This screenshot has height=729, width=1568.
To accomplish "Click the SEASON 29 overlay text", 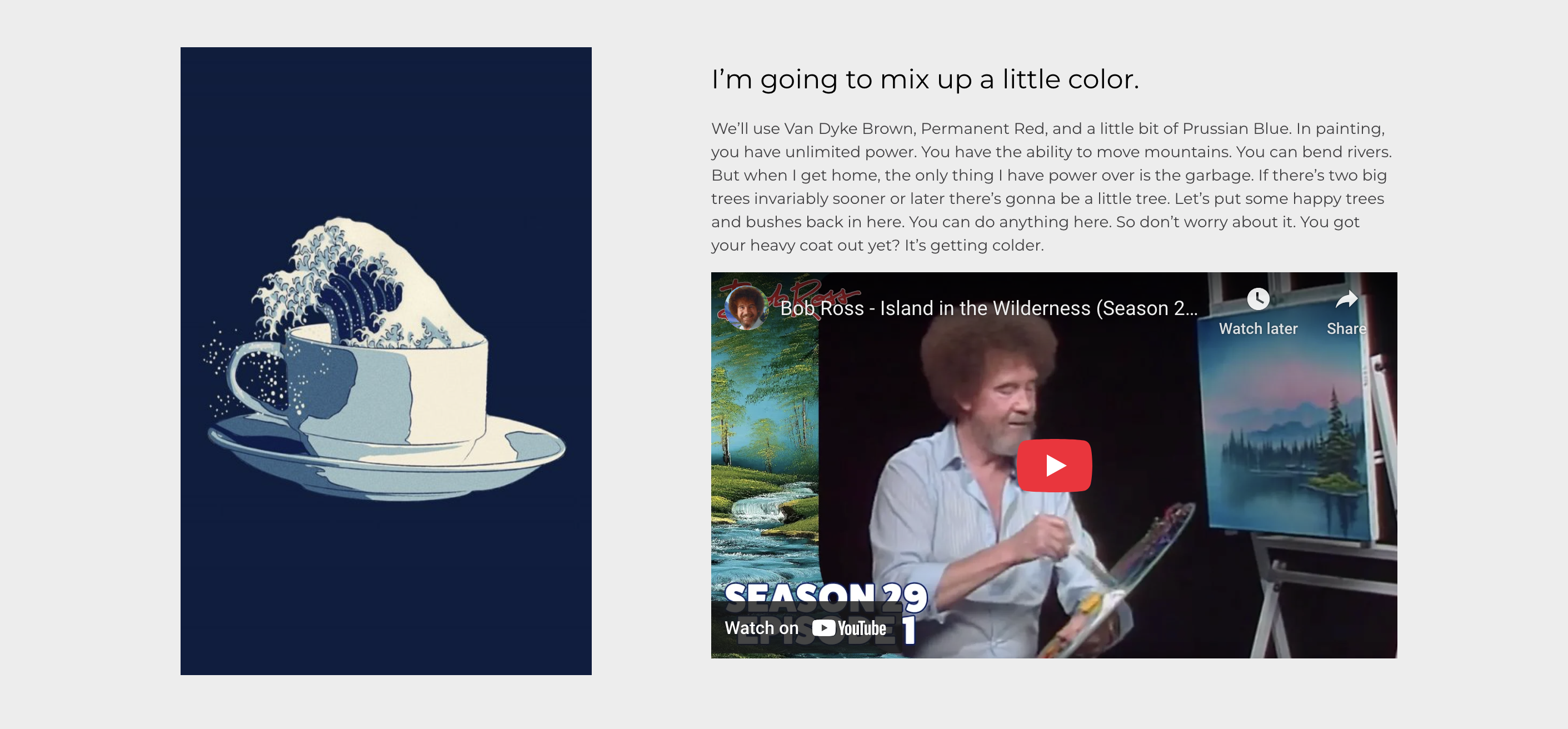I will pos(826,596).
